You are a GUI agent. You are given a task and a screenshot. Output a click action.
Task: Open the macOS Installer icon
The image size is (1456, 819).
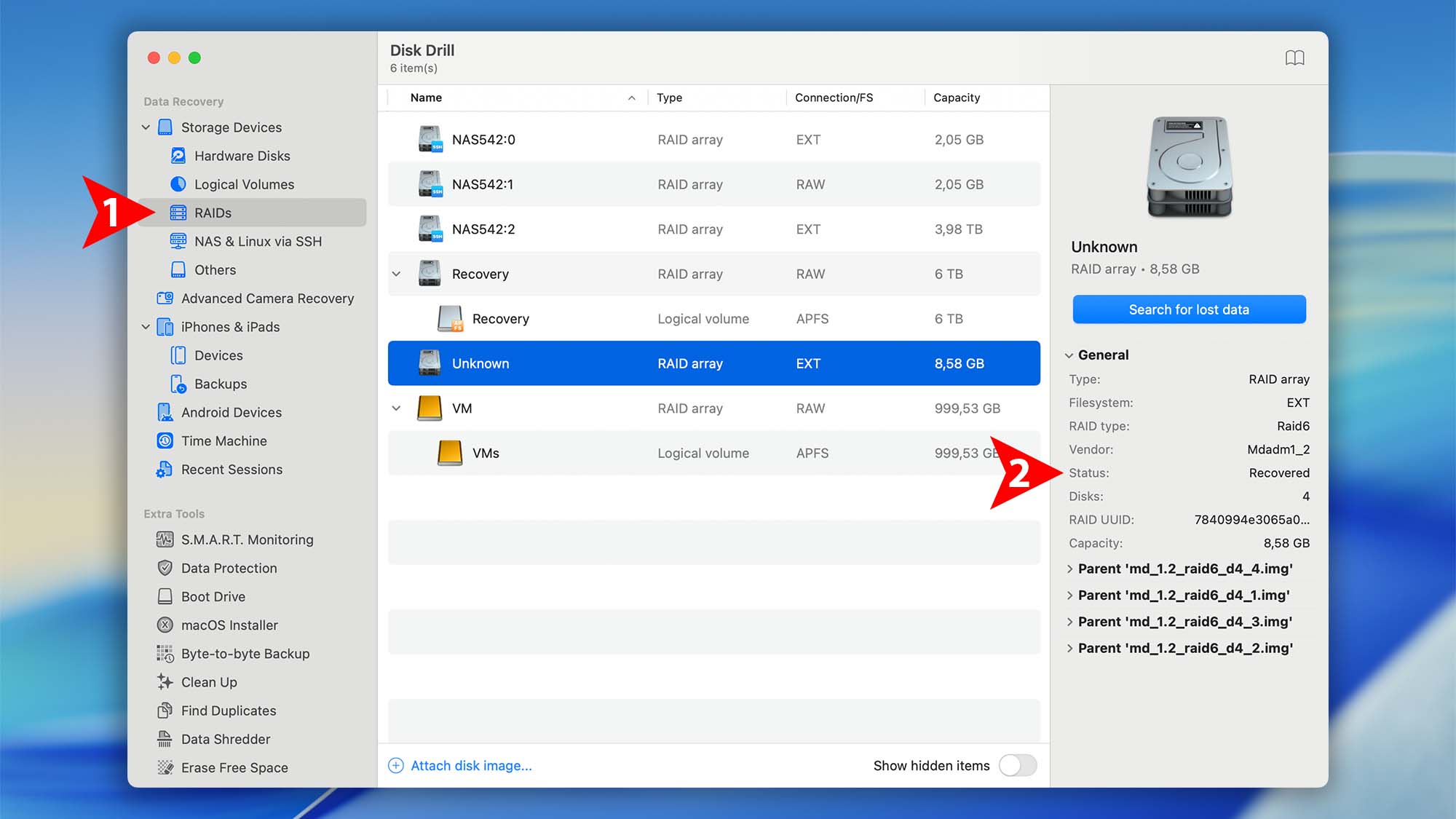coord(165,625)
